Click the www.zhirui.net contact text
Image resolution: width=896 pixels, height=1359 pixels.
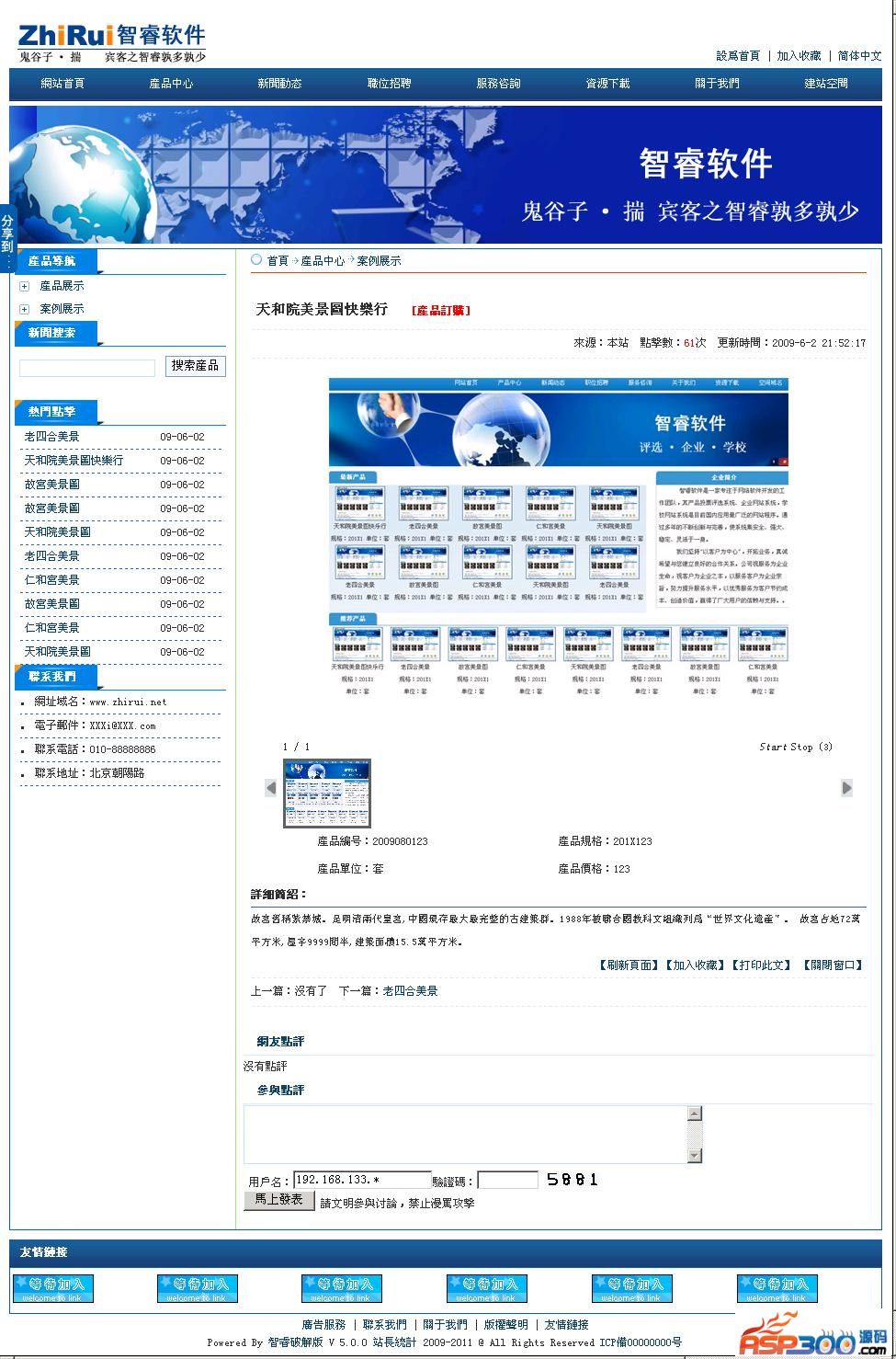128,702
